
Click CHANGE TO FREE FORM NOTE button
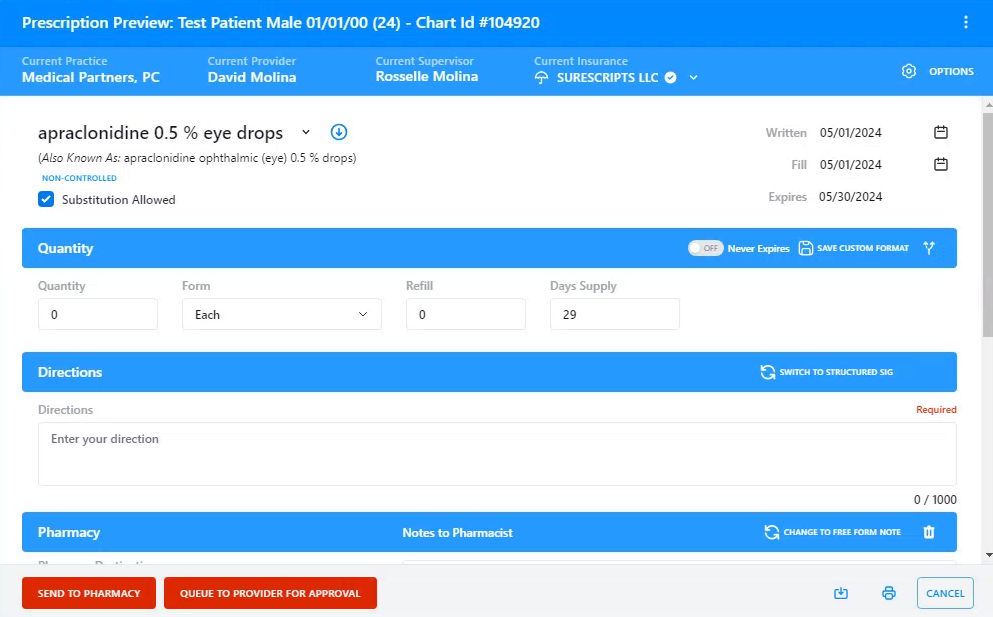click(x=833, y=532)
